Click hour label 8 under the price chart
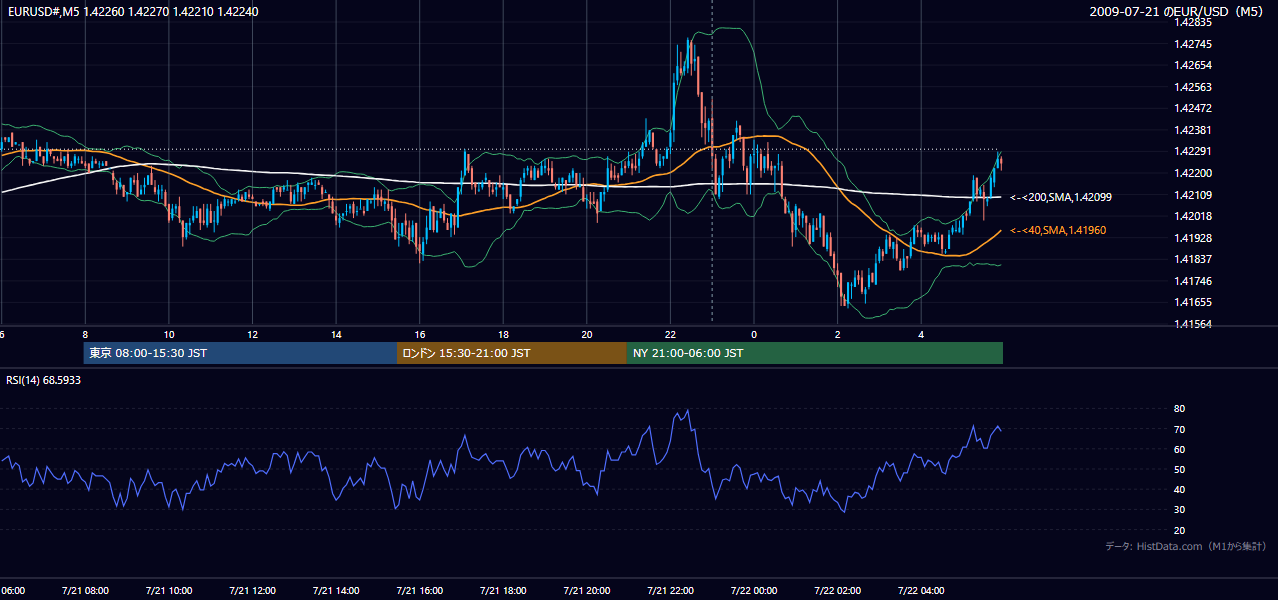 [x=85, y=335]
